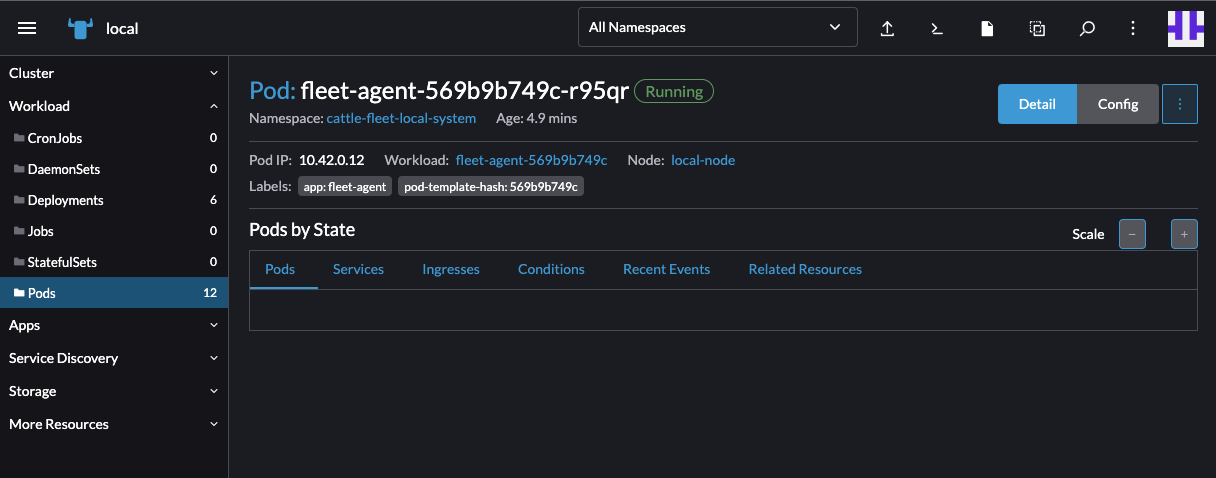The image size is (1216, 478).
Task: Click the Pod IP 10.42.0.12 value
Action: (331, 160)
